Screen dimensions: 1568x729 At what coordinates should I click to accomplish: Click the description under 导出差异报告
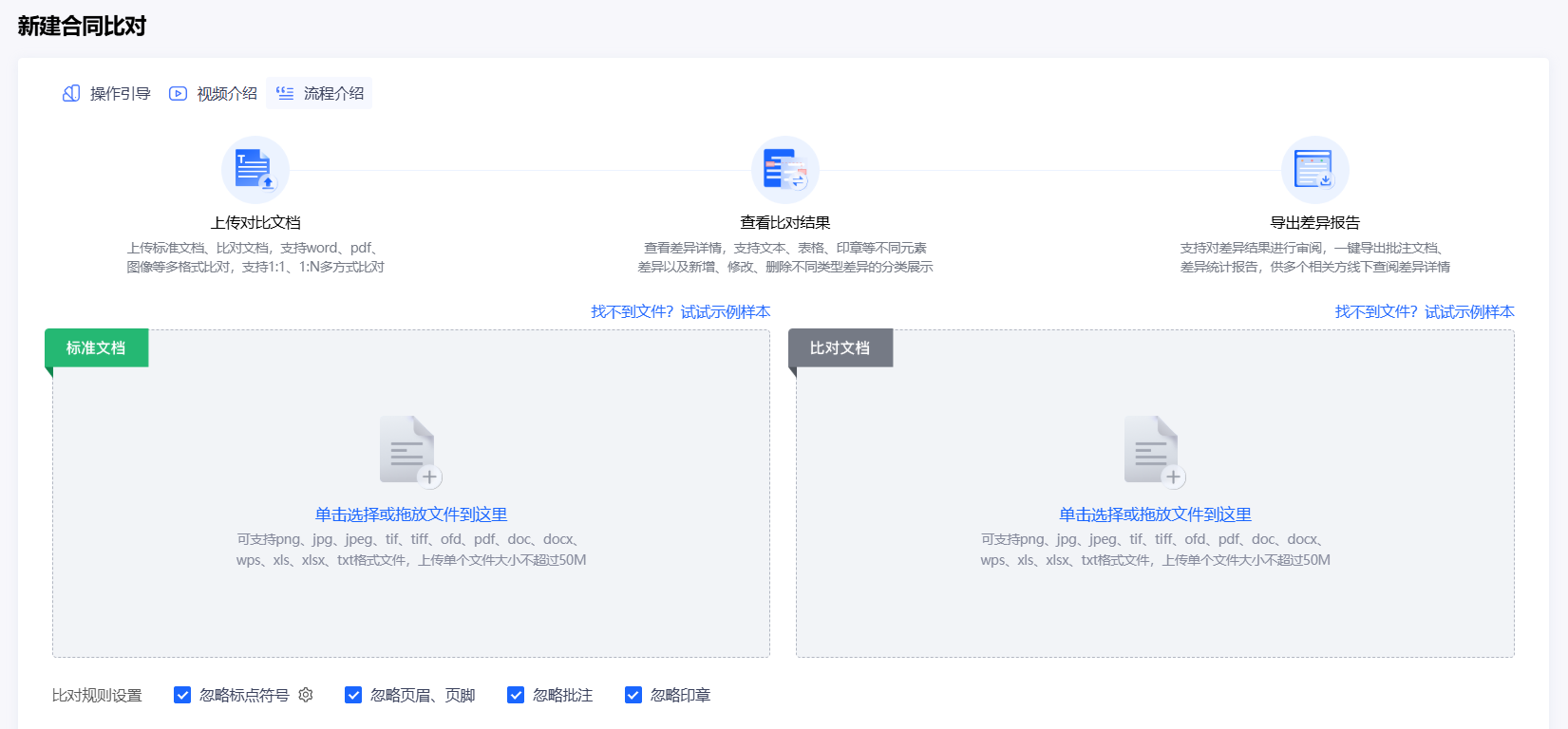click(1315, 257)
